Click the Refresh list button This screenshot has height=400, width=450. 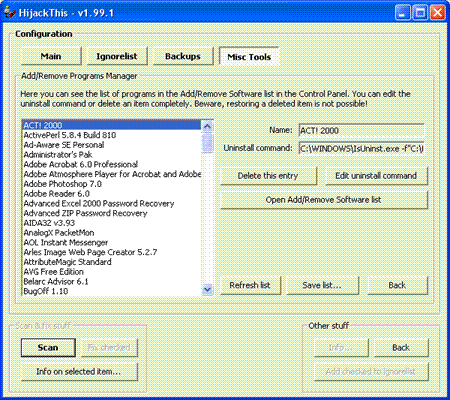click(x=250, y=285)
